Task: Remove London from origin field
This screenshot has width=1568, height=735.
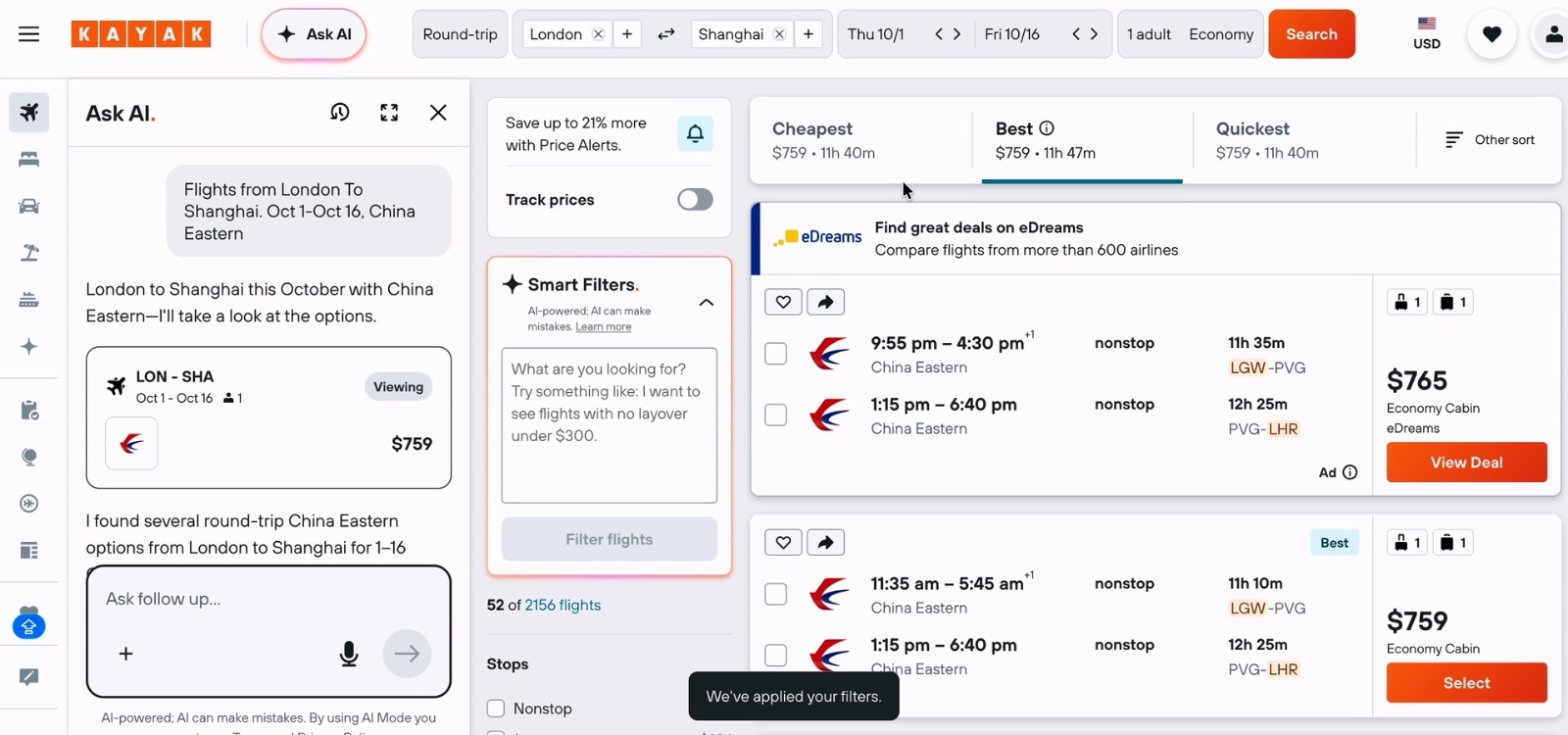Action: [x=598, y=34]
